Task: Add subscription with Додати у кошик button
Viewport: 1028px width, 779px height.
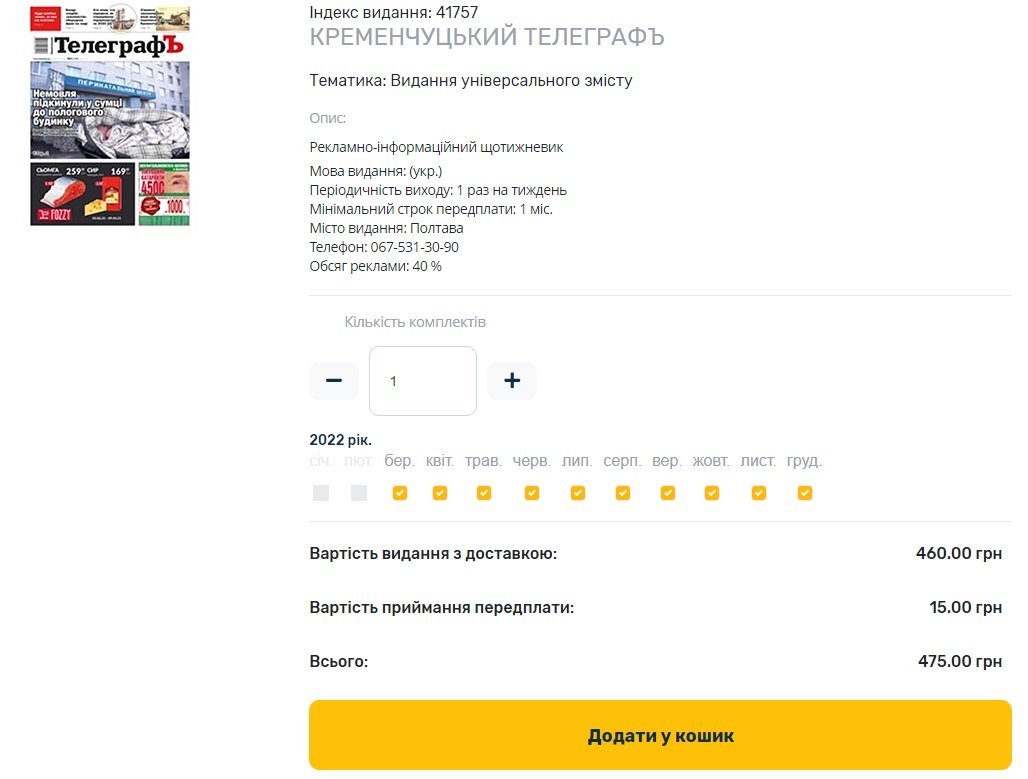Action: (660, 735)
